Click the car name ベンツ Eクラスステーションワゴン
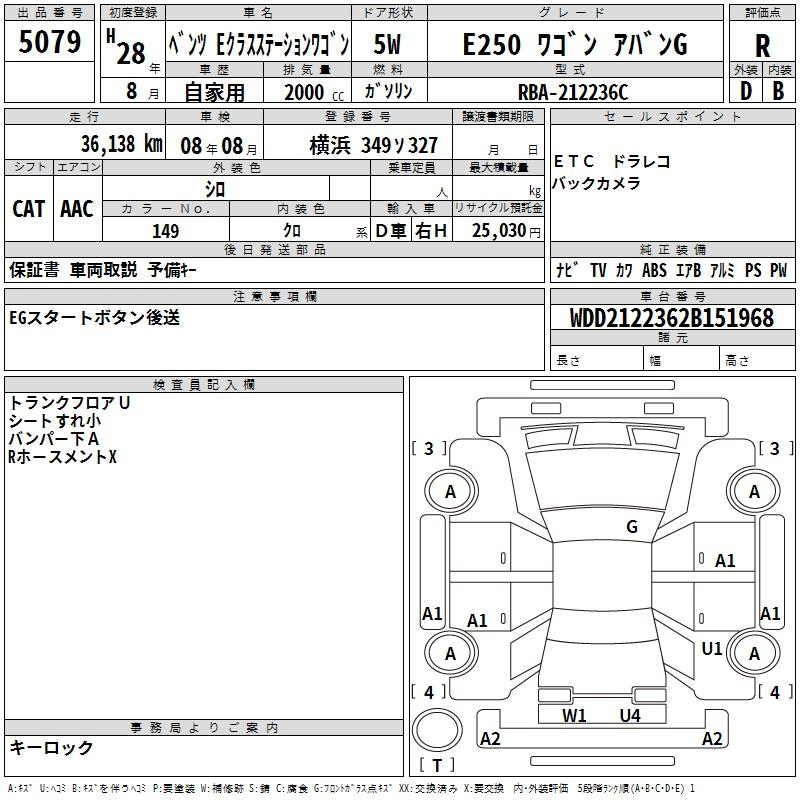Viewport: 800px width, 800px height. pos(259,45)
